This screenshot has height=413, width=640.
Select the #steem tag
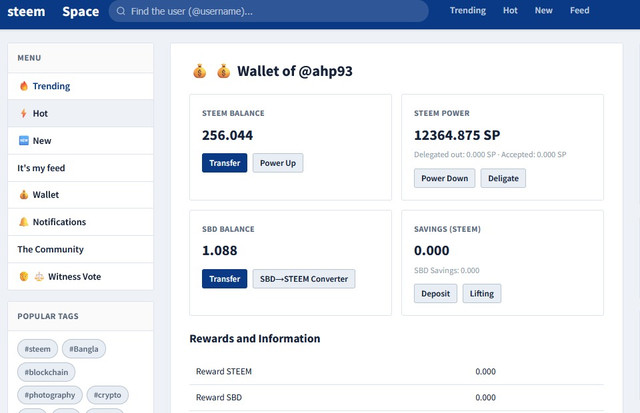(38, 349)
